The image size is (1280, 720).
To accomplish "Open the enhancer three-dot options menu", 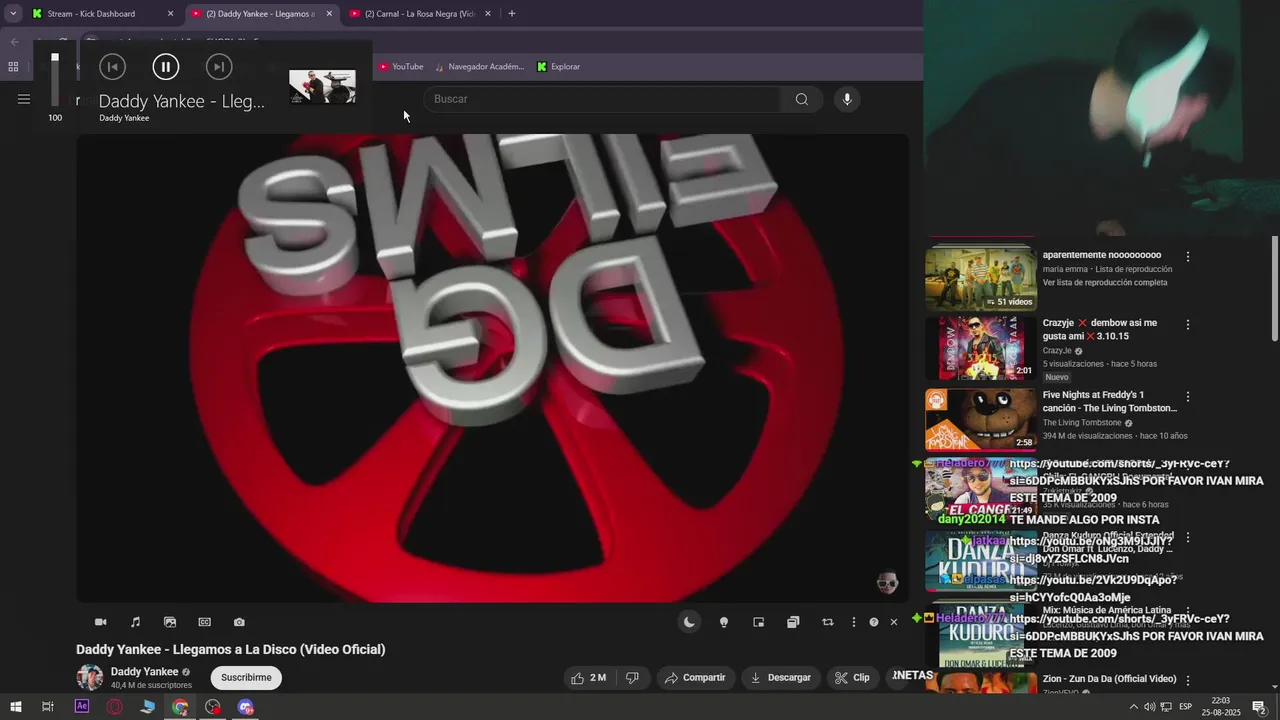I will [x=853, y=622].
